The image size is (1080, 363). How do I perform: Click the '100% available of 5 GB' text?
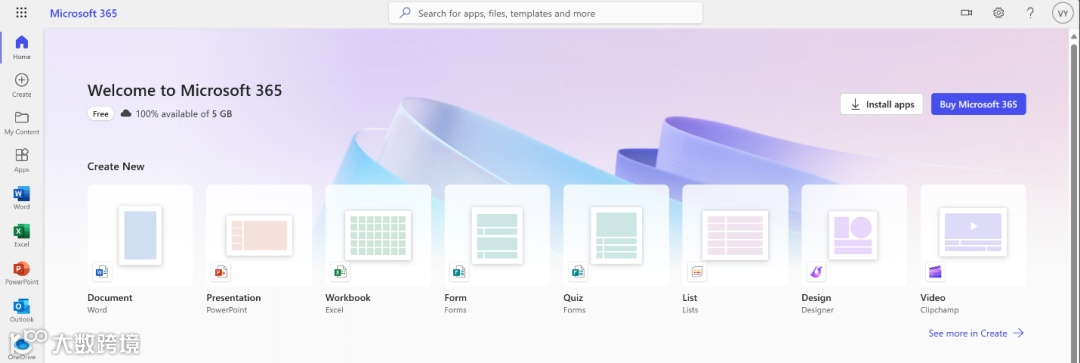[x=184, y=114]
